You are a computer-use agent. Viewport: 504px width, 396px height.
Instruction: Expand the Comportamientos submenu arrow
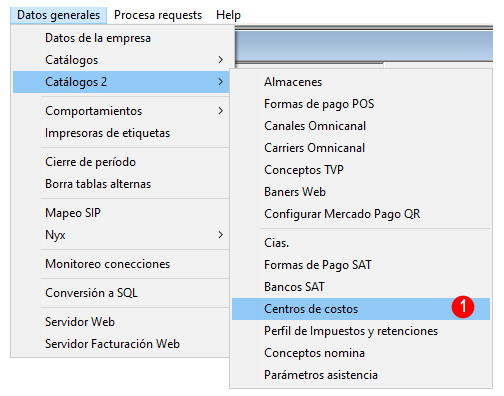[x=220, y=111]
